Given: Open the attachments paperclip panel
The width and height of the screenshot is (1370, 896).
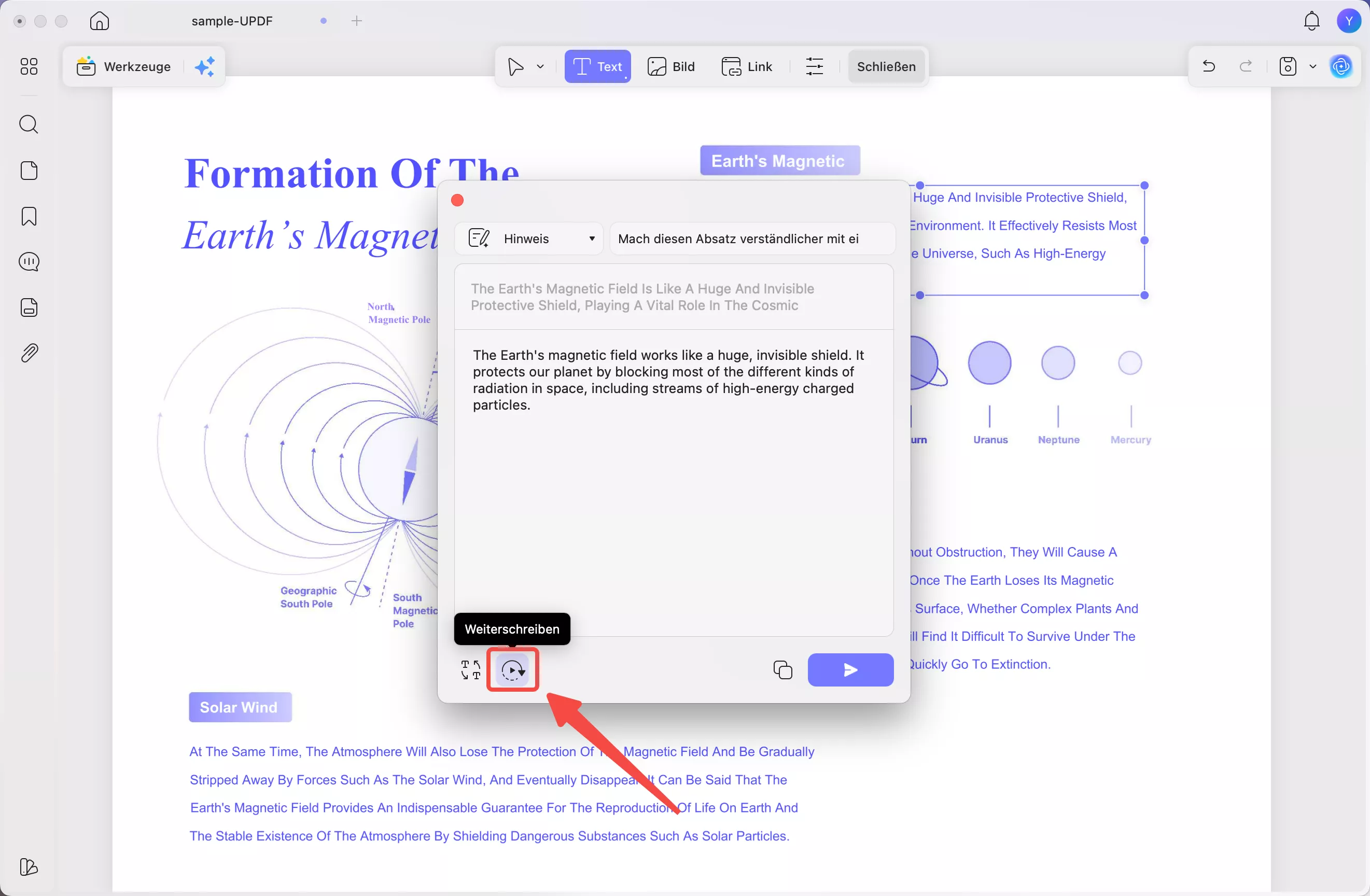Looking at the screenshot, I should click(x=29, y=353).
